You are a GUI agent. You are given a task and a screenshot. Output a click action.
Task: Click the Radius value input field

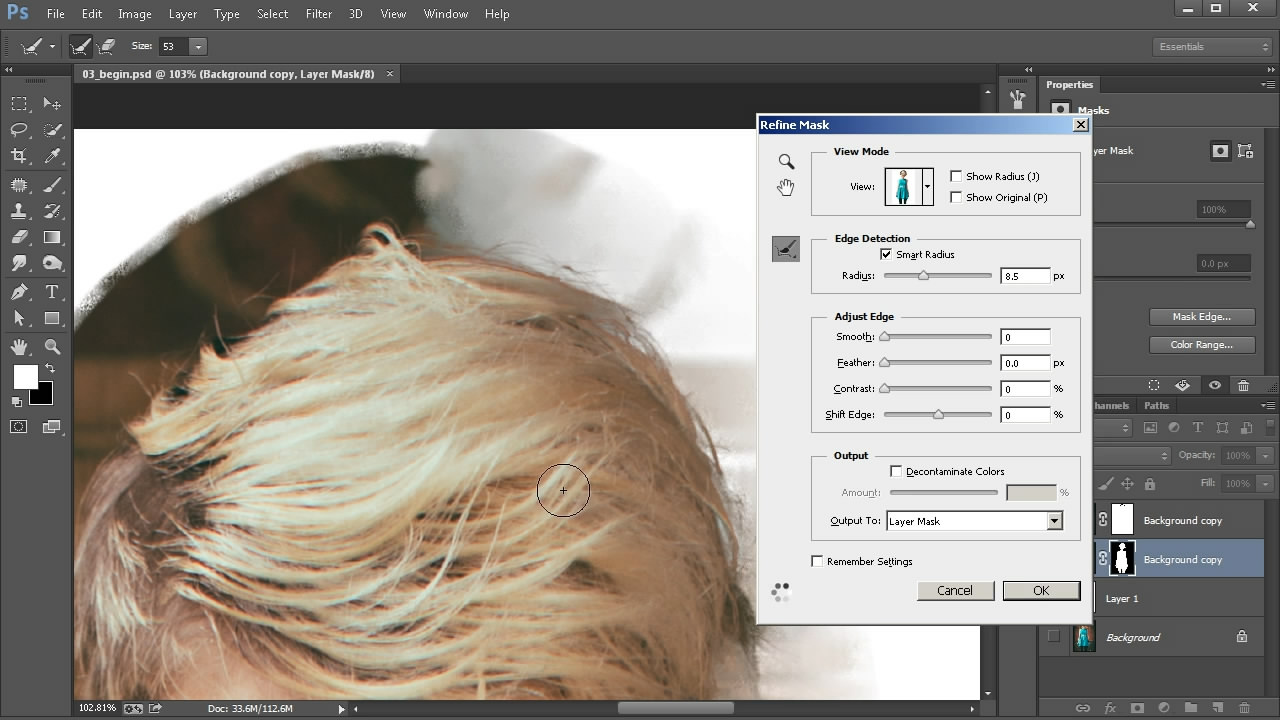(1025, 276)
